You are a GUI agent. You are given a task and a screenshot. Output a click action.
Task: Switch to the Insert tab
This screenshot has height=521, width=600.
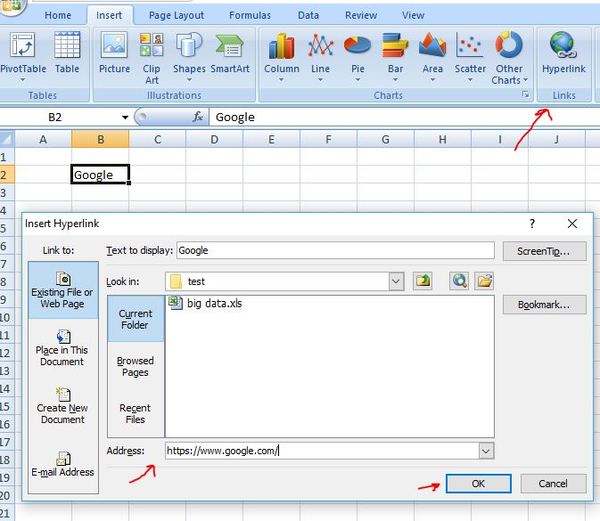click(x=109, y=15)
